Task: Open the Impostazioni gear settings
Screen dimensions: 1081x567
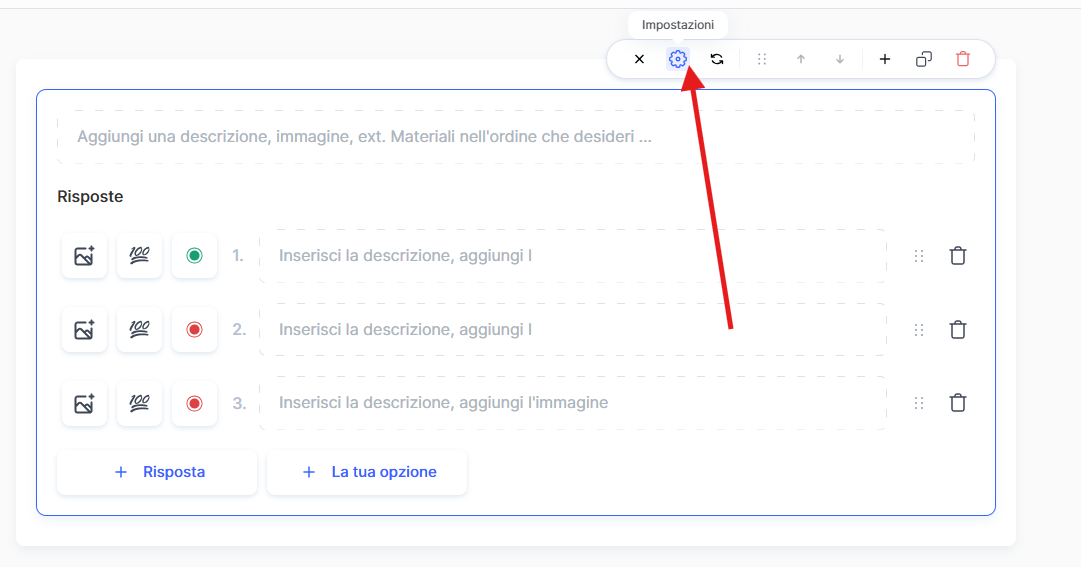Action: click(678, 59)
